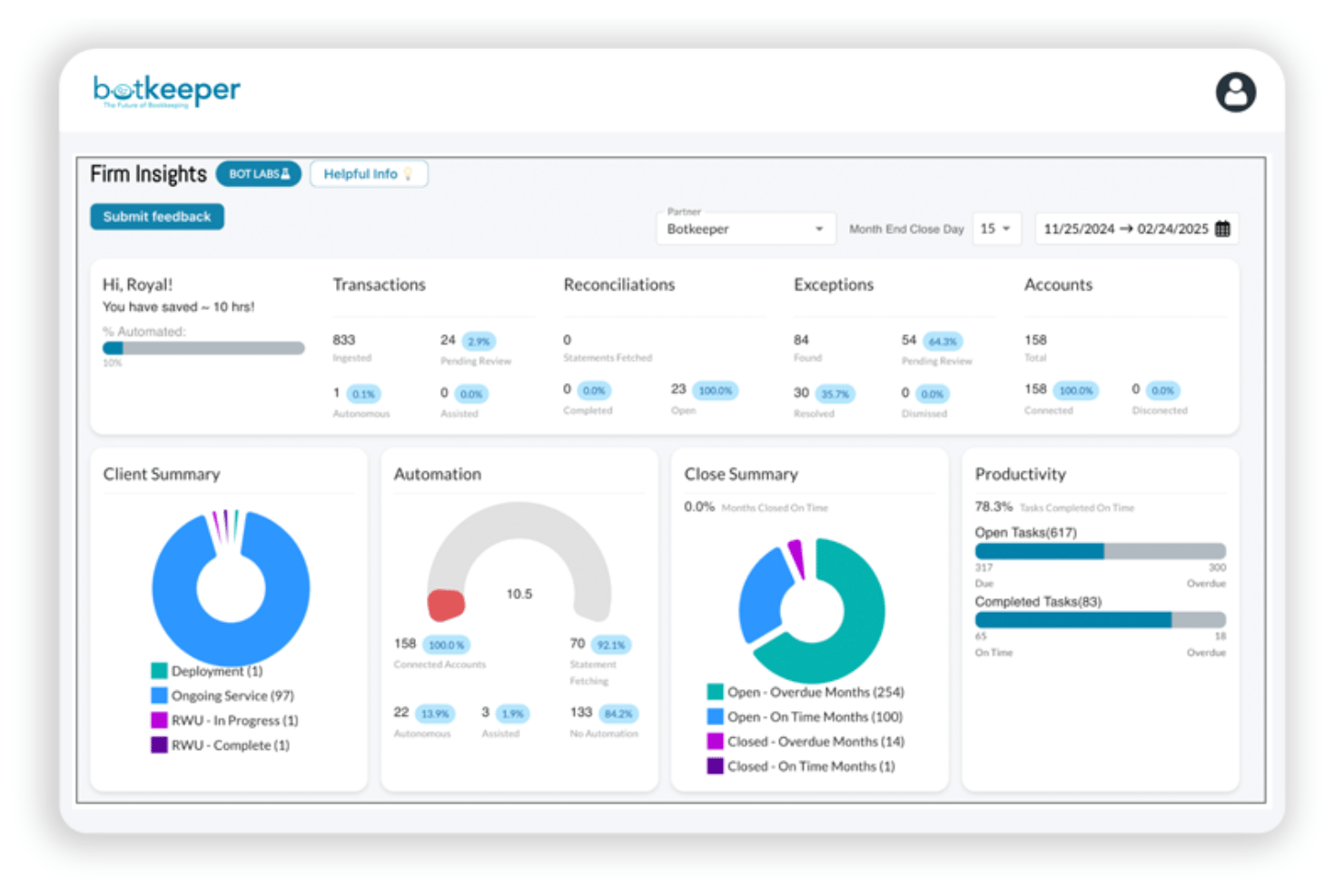This screenshot has width=1344, height=896.
Task: Toggle Closed - On Time Months legend entry
Action: click(x=806, y=766)
